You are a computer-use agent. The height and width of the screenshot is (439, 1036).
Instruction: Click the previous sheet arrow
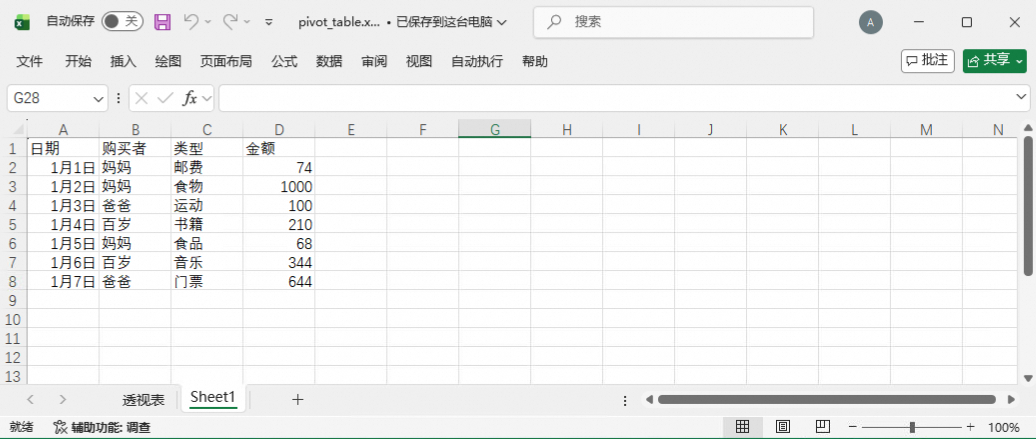click(x=30, y=399)
